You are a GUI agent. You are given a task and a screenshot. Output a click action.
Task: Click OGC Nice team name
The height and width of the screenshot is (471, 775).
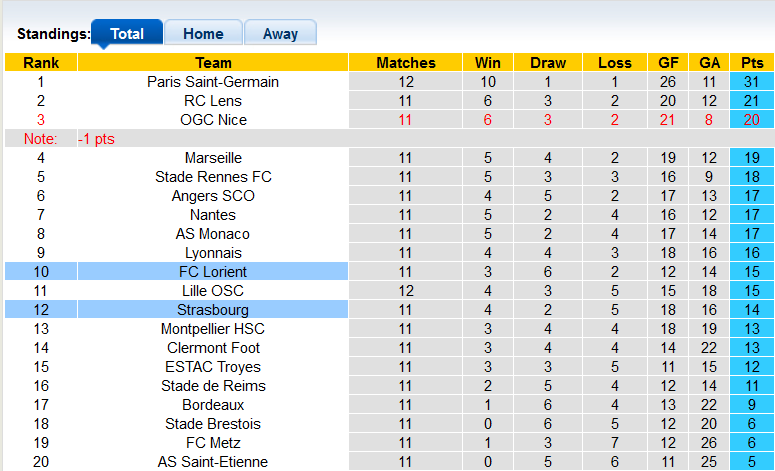213,120
